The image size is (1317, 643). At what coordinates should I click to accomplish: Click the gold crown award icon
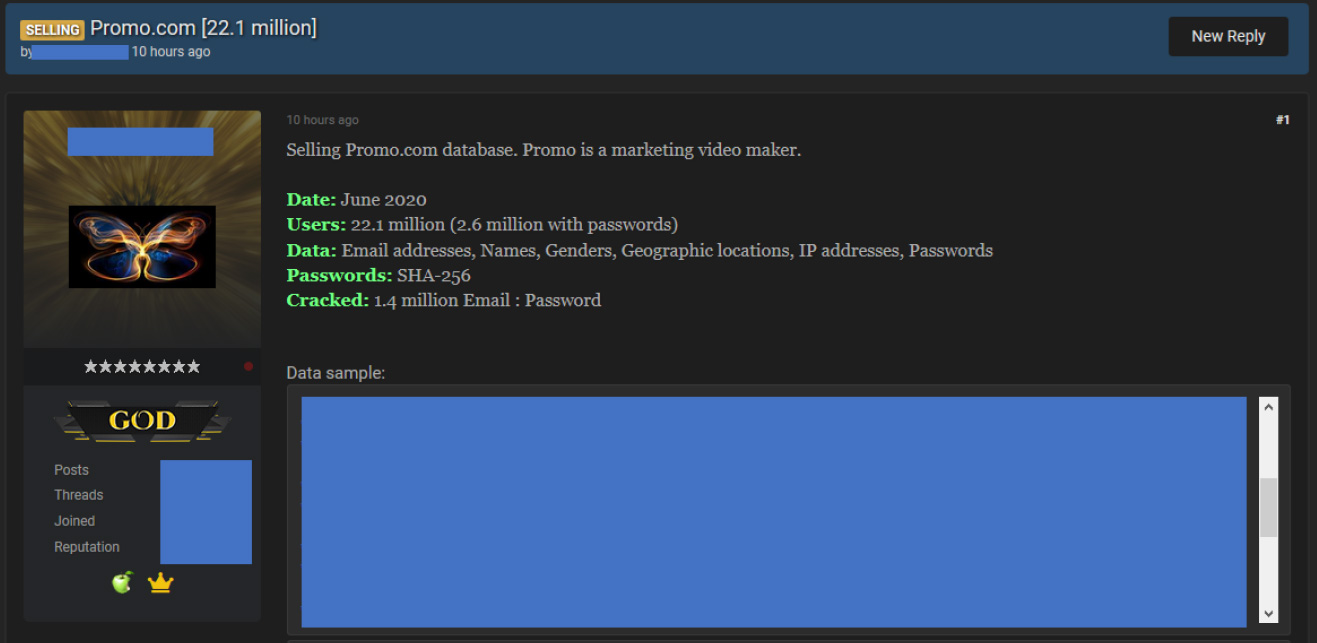(160, 582)
